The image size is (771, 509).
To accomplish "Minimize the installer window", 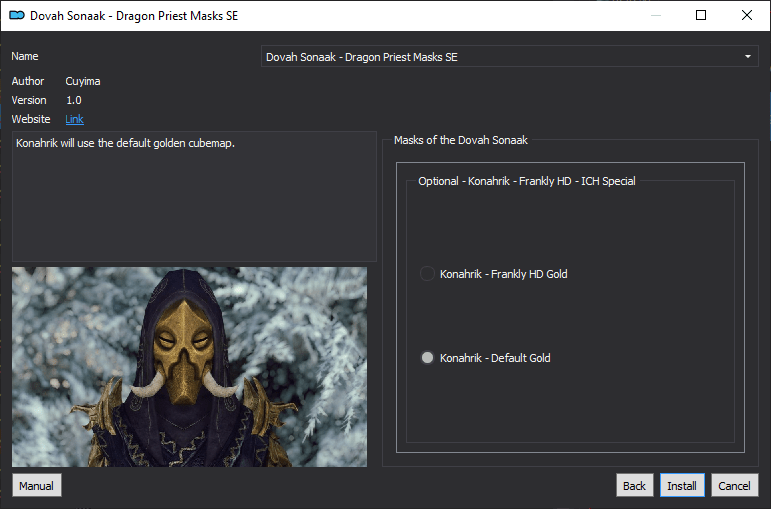I will click(655, 15).
